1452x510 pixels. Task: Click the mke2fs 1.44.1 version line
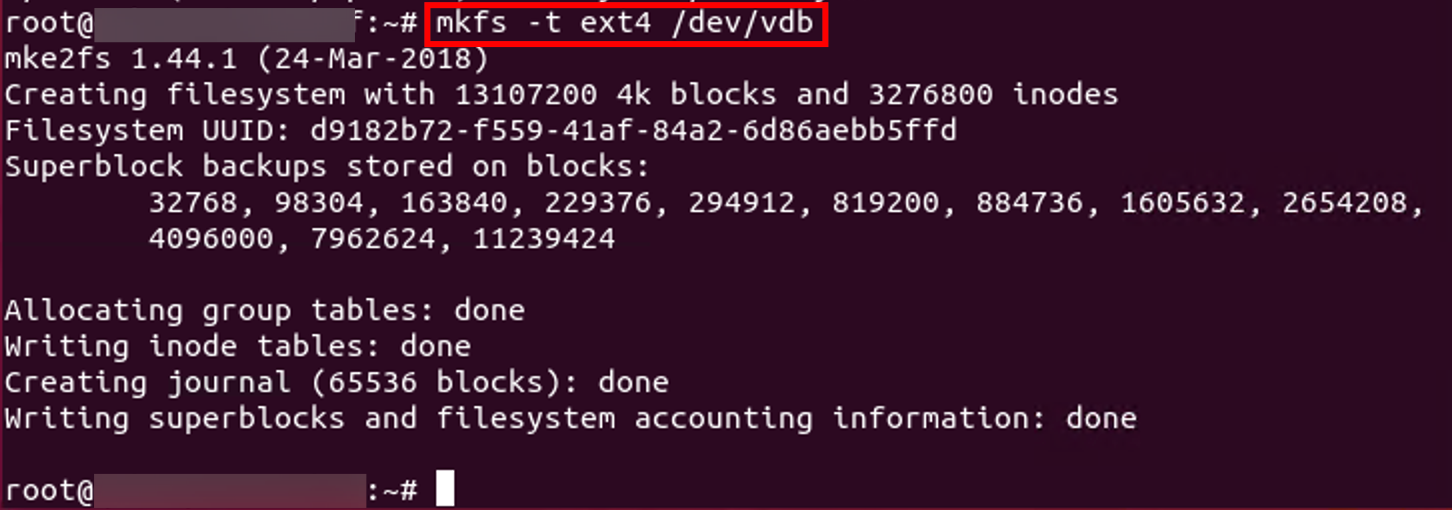click(246, 59)
